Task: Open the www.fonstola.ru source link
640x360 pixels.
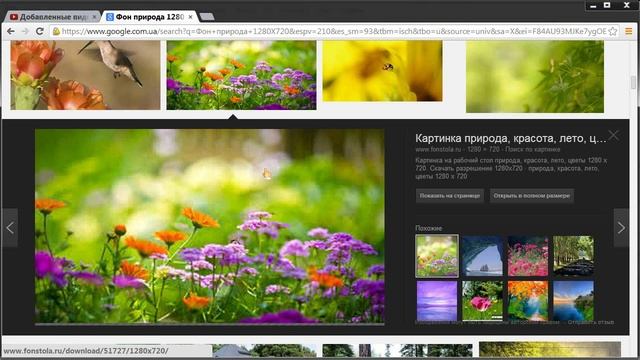Action: tap(438, 149)
